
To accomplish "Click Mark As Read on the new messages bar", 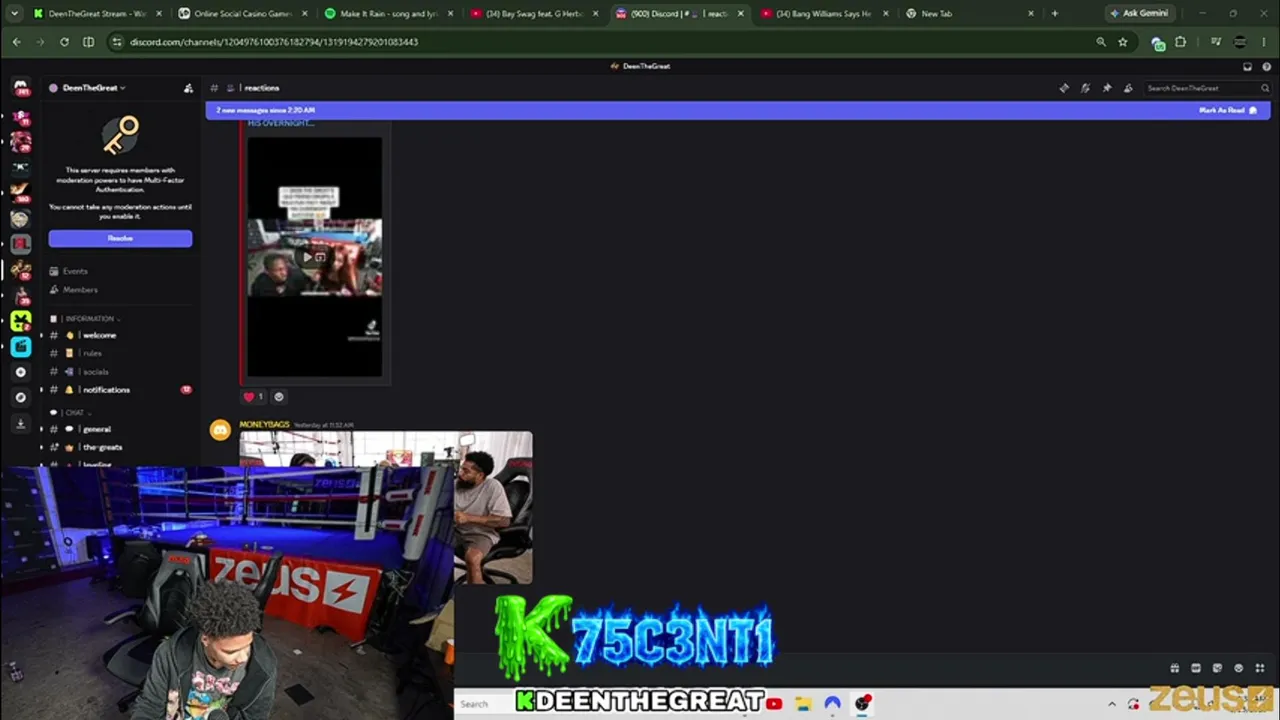I will pos(1228,110).
